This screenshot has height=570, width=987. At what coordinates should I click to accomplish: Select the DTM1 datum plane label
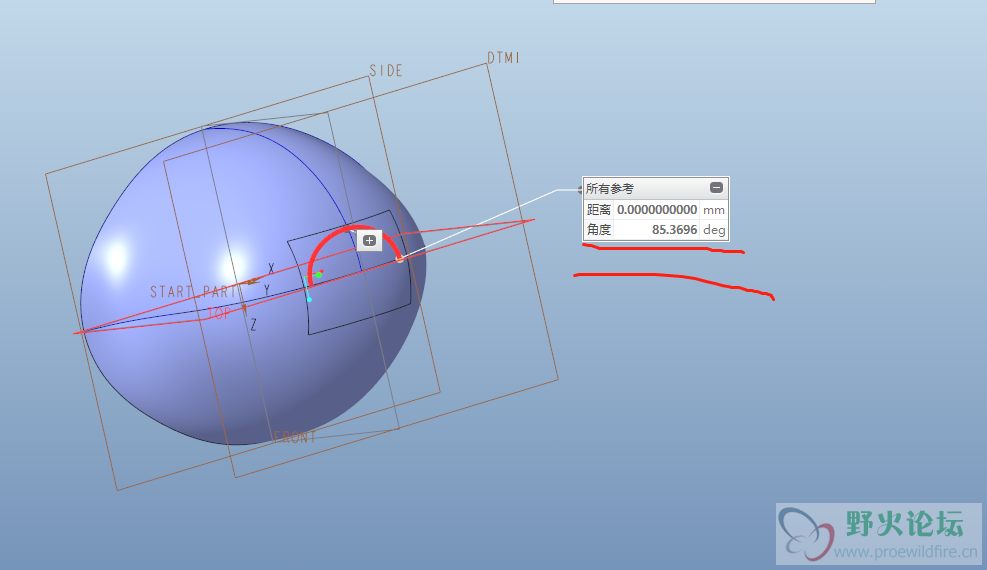503,58
